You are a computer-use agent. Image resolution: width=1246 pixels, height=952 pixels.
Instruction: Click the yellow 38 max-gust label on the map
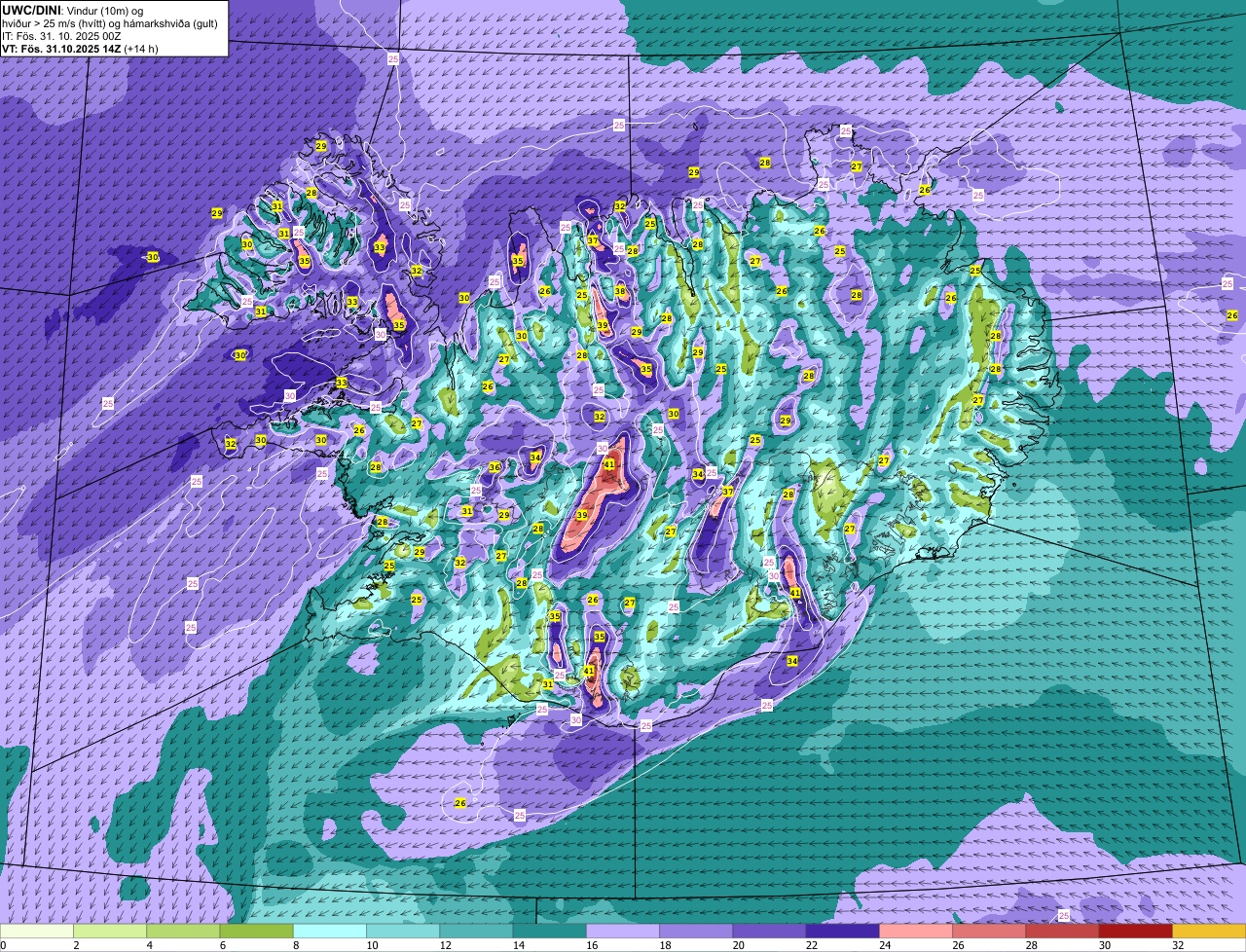pos(620,292)
